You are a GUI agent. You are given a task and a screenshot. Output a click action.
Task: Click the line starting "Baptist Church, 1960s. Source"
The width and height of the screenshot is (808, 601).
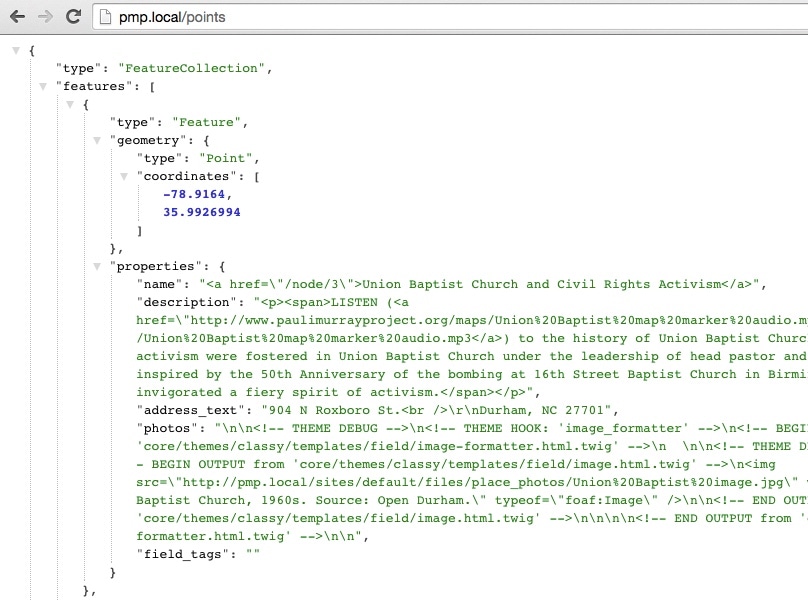click(x=472, y=501)
